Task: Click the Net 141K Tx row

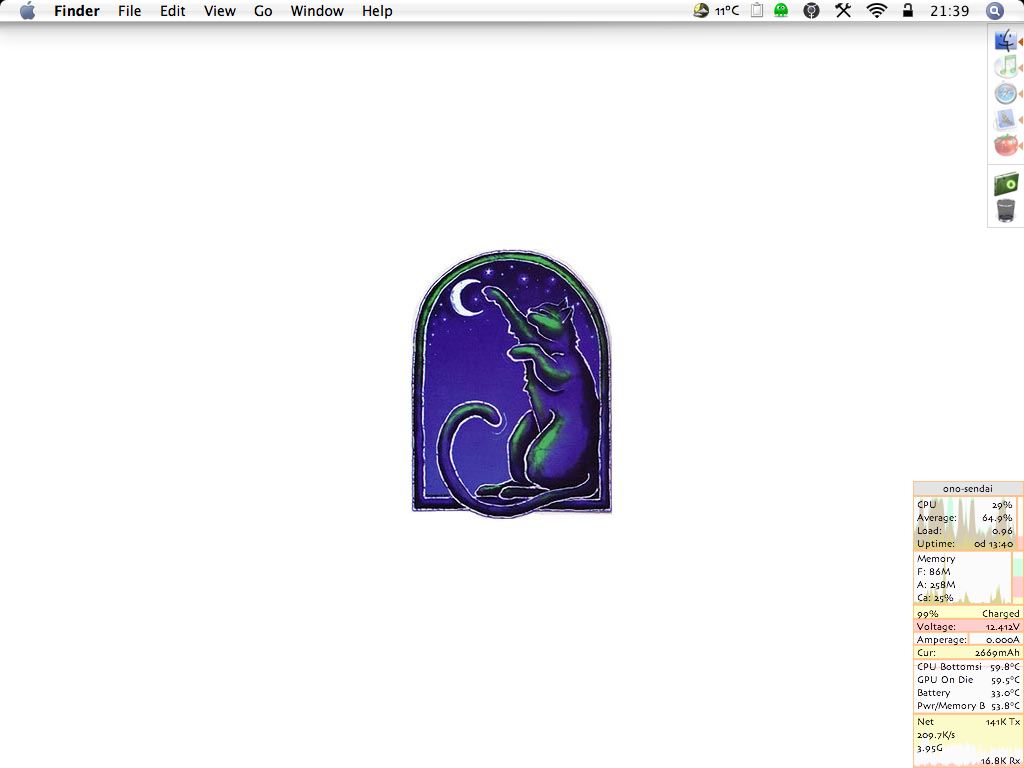Action: (x=968, y=722)
